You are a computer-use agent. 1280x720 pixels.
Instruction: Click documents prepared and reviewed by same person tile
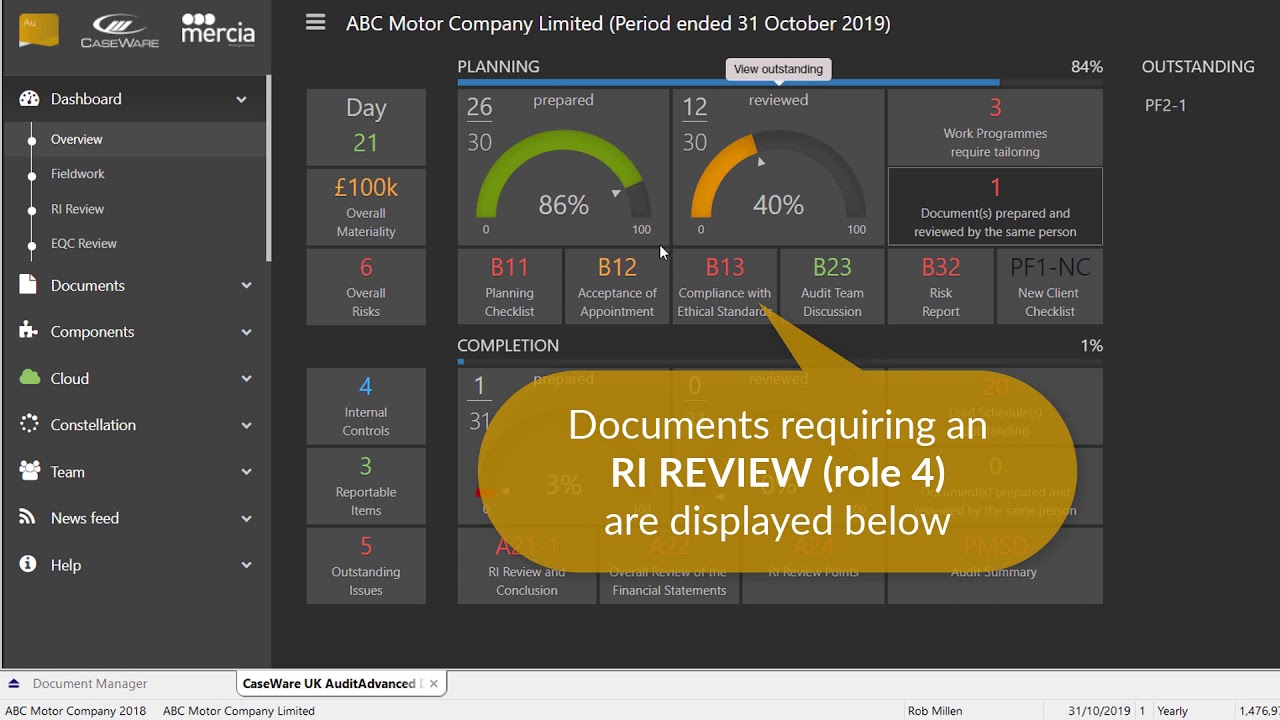pos(995,207)
